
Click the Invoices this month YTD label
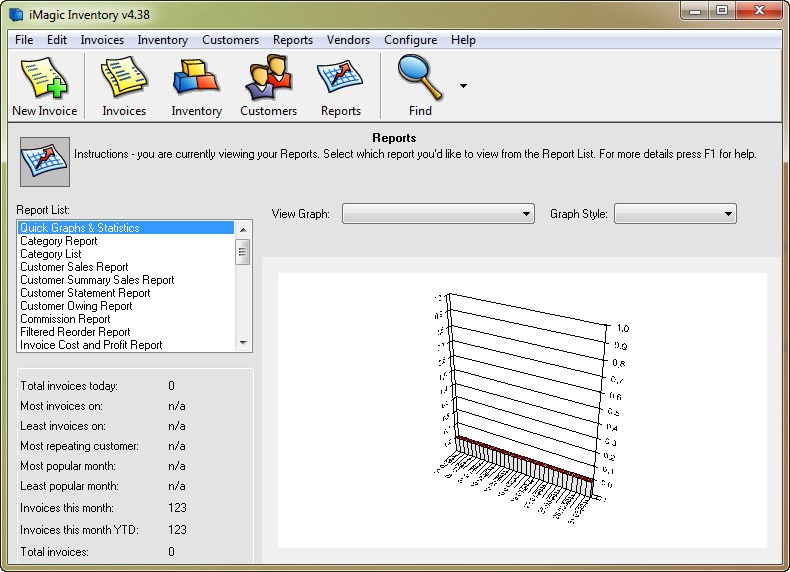pos(79,530)
